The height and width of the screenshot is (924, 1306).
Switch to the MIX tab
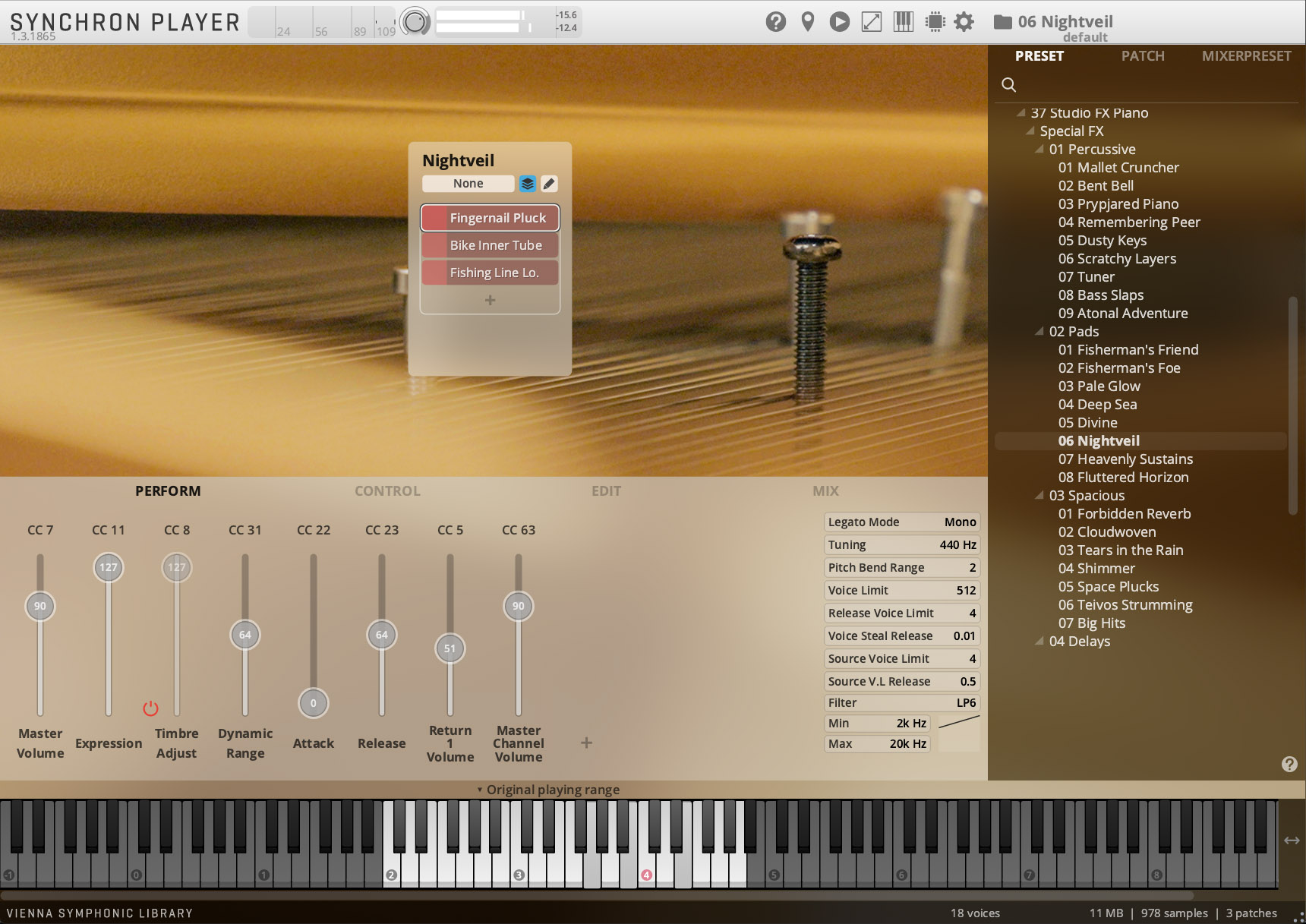pyautogui.click(x=825, y=490)
